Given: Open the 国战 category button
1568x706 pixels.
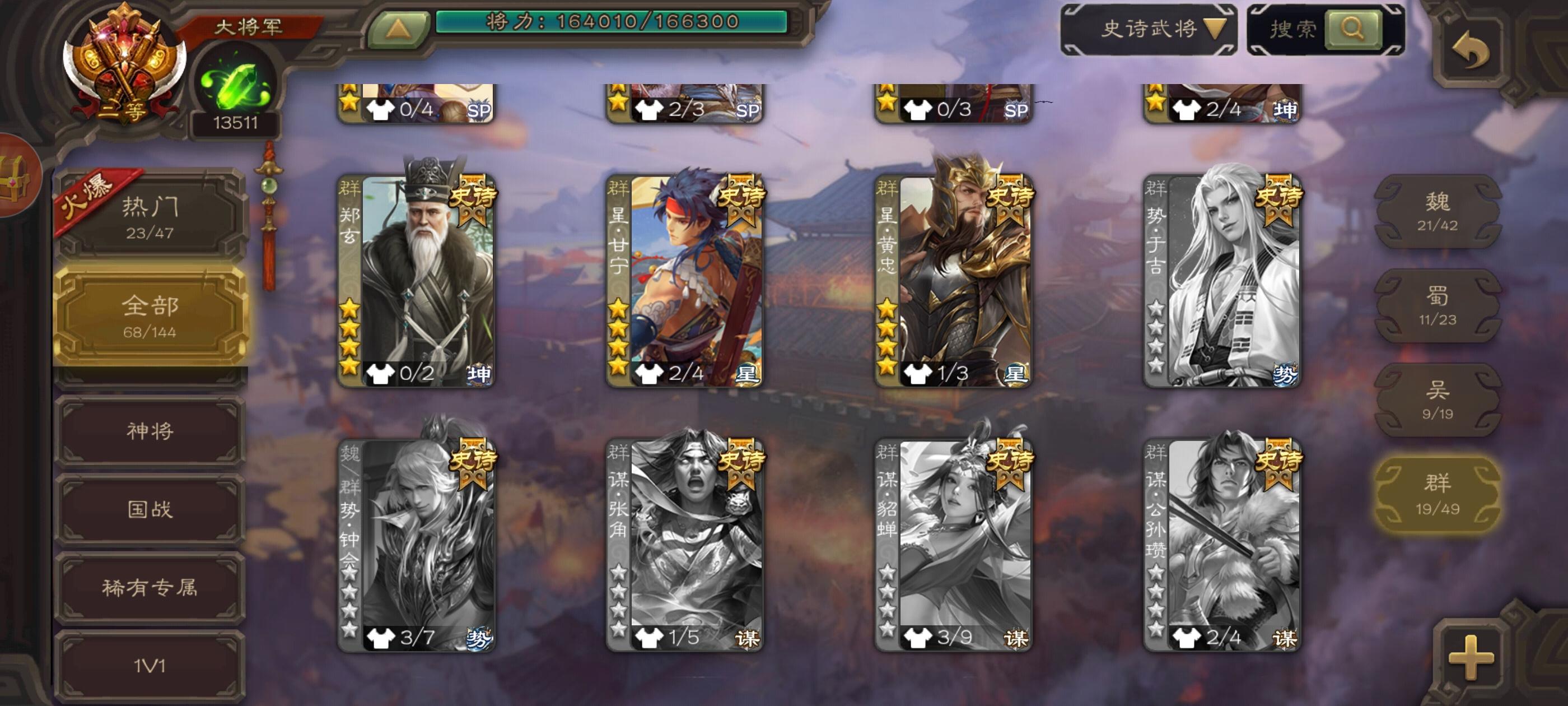Looking at the screenshot, I should click(150, 509).
